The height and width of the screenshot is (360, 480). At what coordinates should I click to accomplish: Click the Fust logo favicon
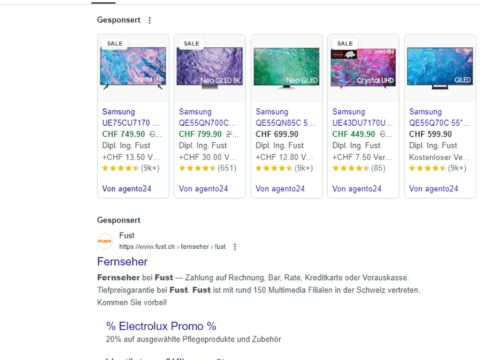click(105, 241)
